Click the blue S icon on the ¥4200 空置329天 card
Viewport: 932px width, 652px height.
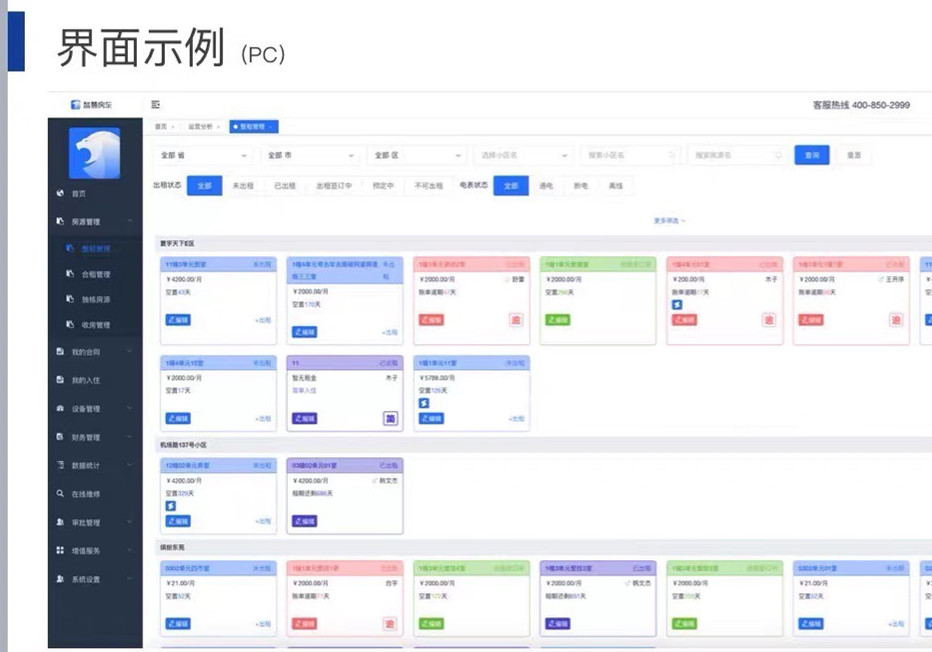[171, 506]
